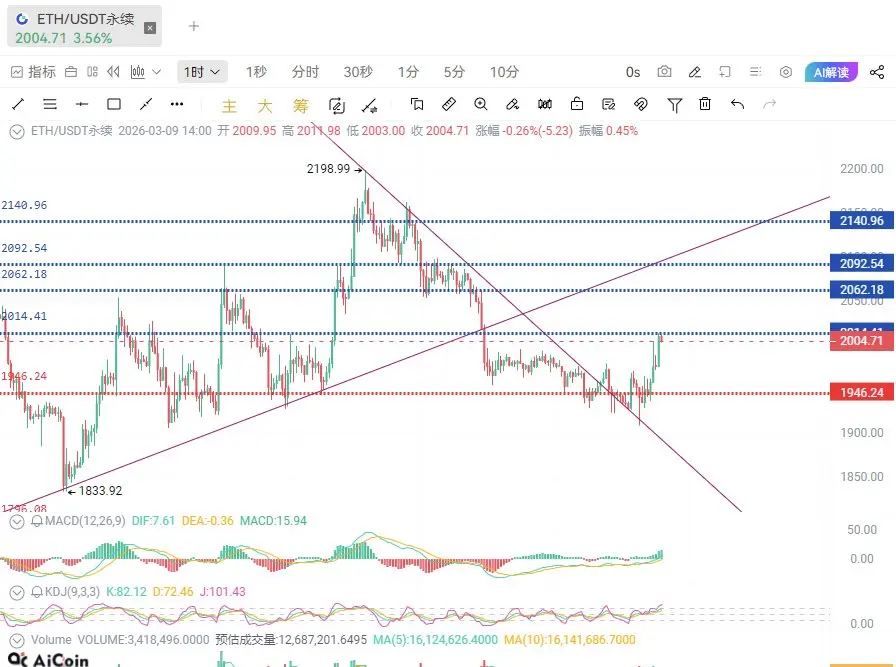
Task: Collapse the MACD indicator panel chevron
Action: tap(17, 522)
